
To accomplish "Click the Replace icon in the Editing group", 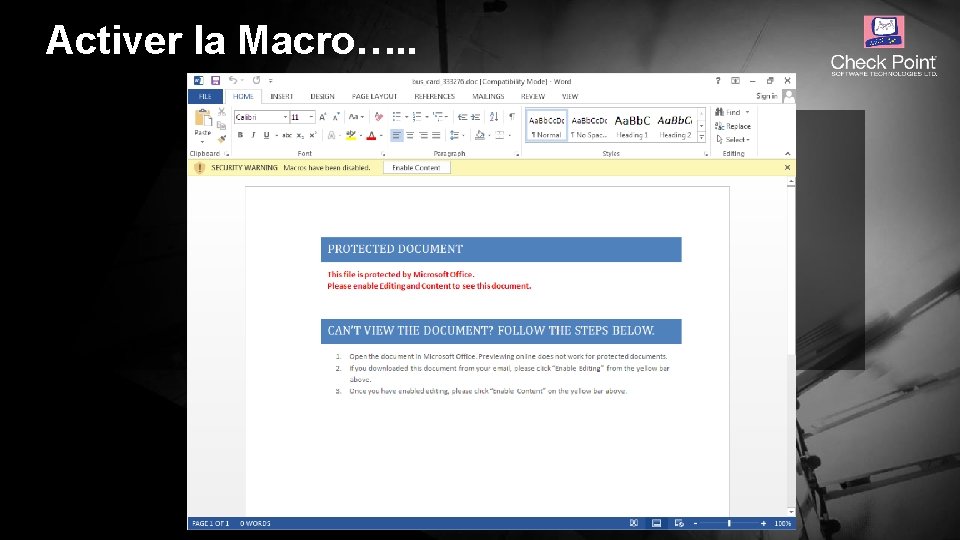I will point(719,126).
